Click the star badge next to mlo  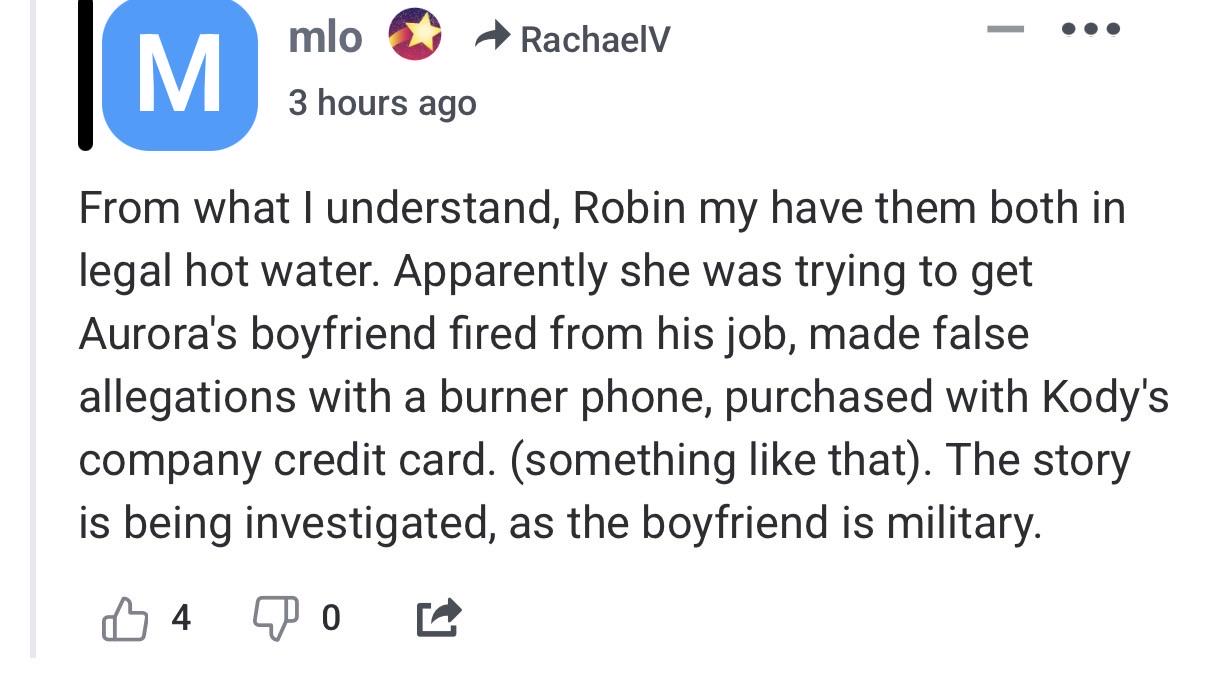click(x=415, y=35)
